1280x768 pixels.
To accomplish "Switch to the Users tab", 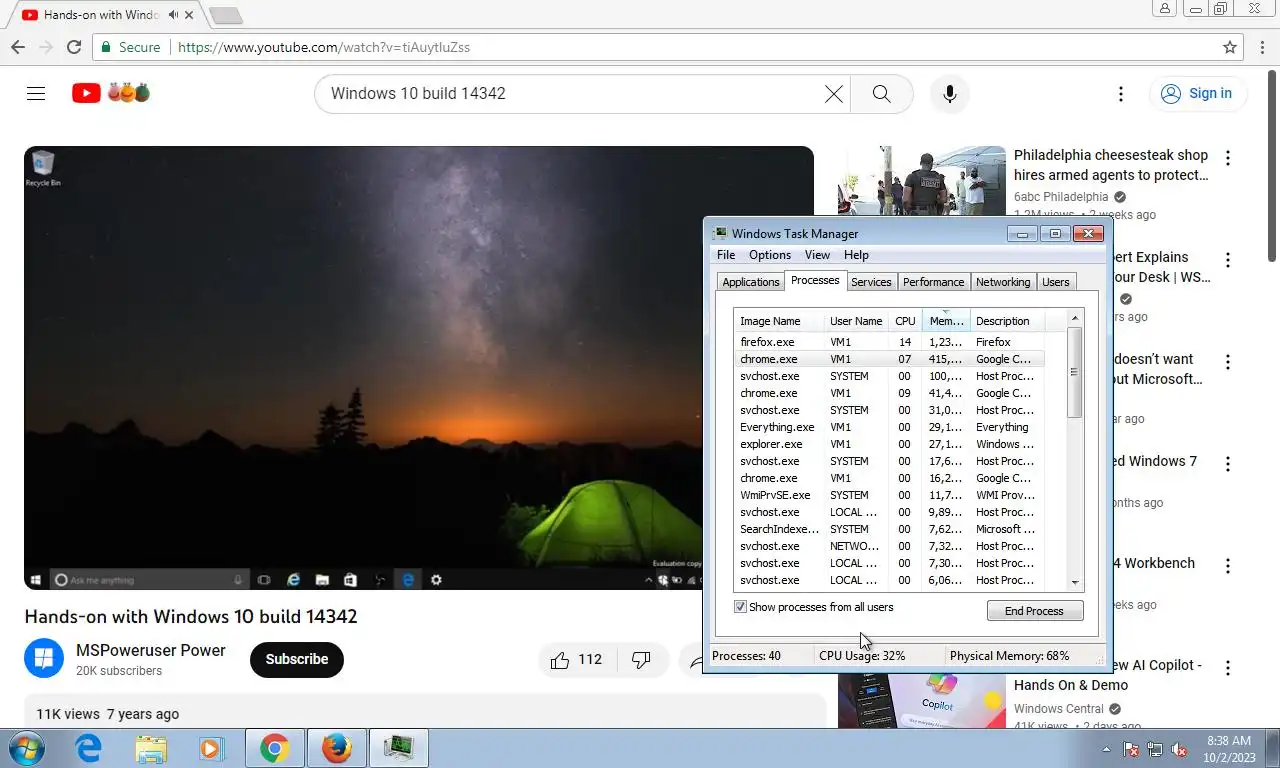I will click(x=1055, y=282).
